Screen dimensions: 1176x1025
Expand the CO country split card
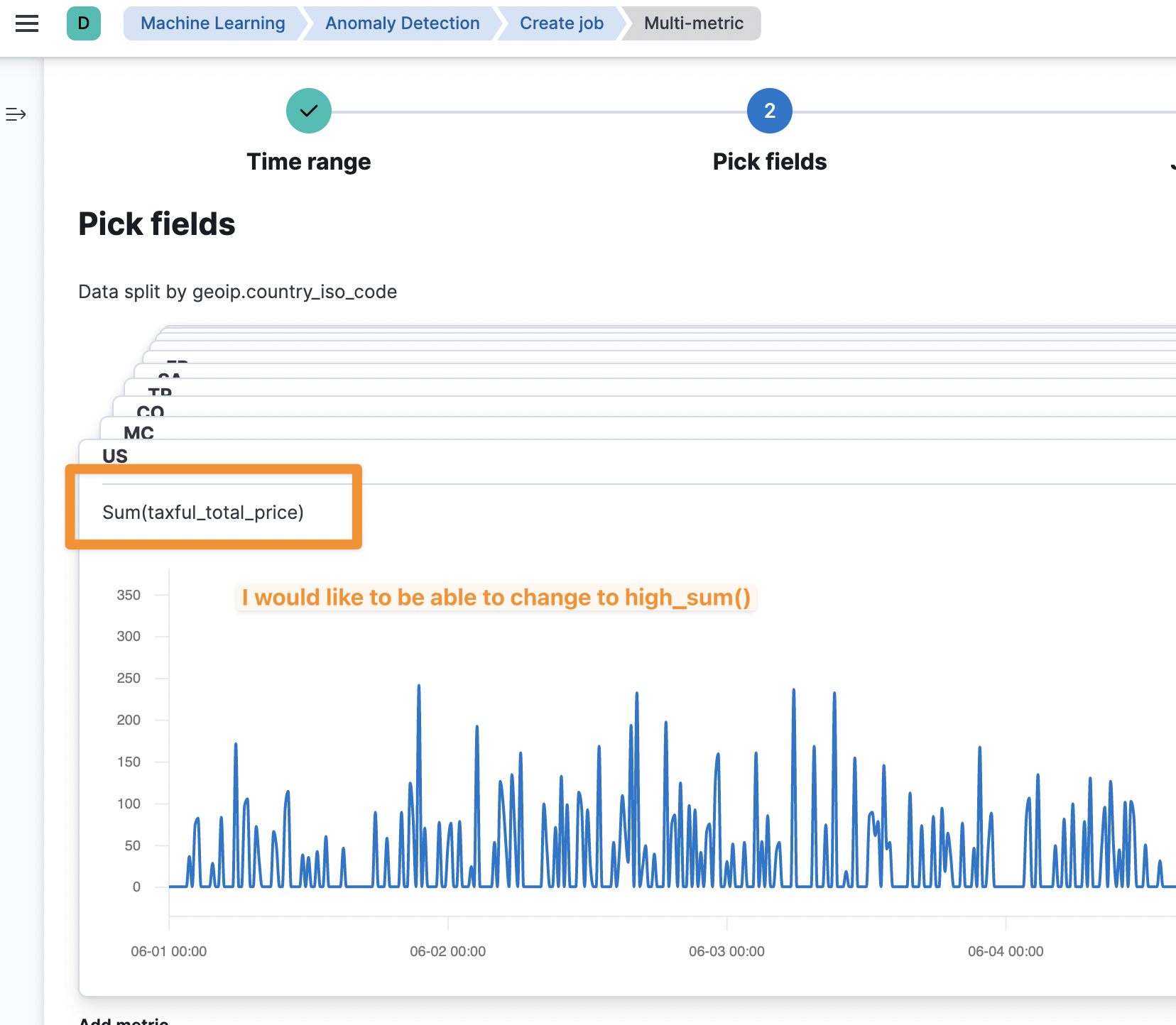click(x=151, y=412)
